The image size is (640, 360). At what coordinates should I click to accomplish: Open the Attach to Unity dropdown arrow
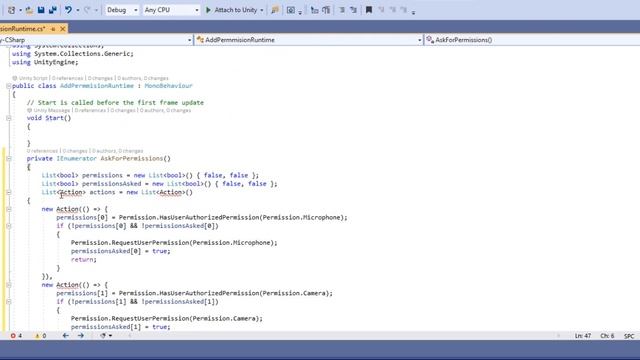pos(262,10)
